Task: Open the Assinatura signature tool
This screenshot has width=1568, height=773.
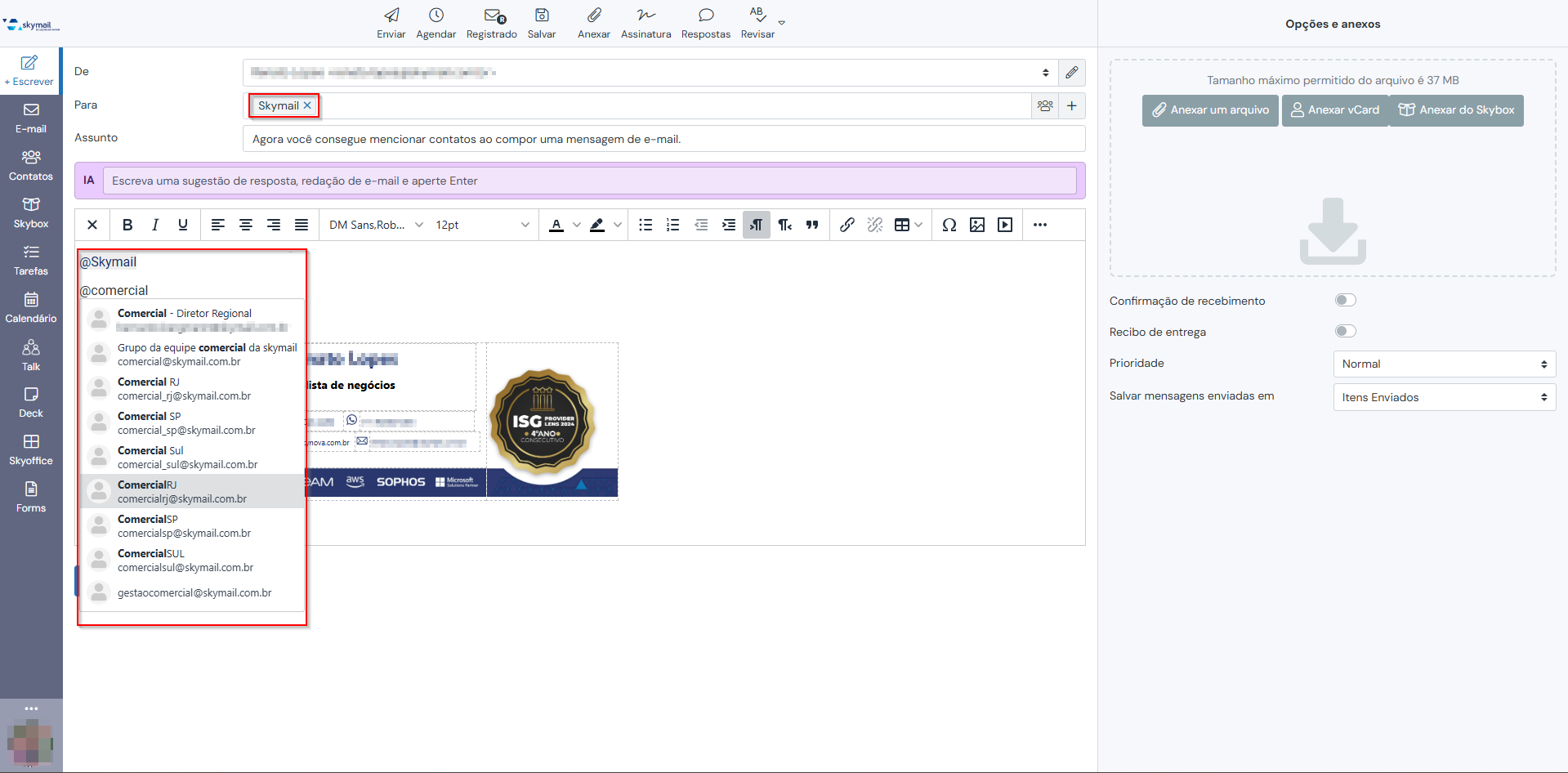Action: (x=646, y=16)
